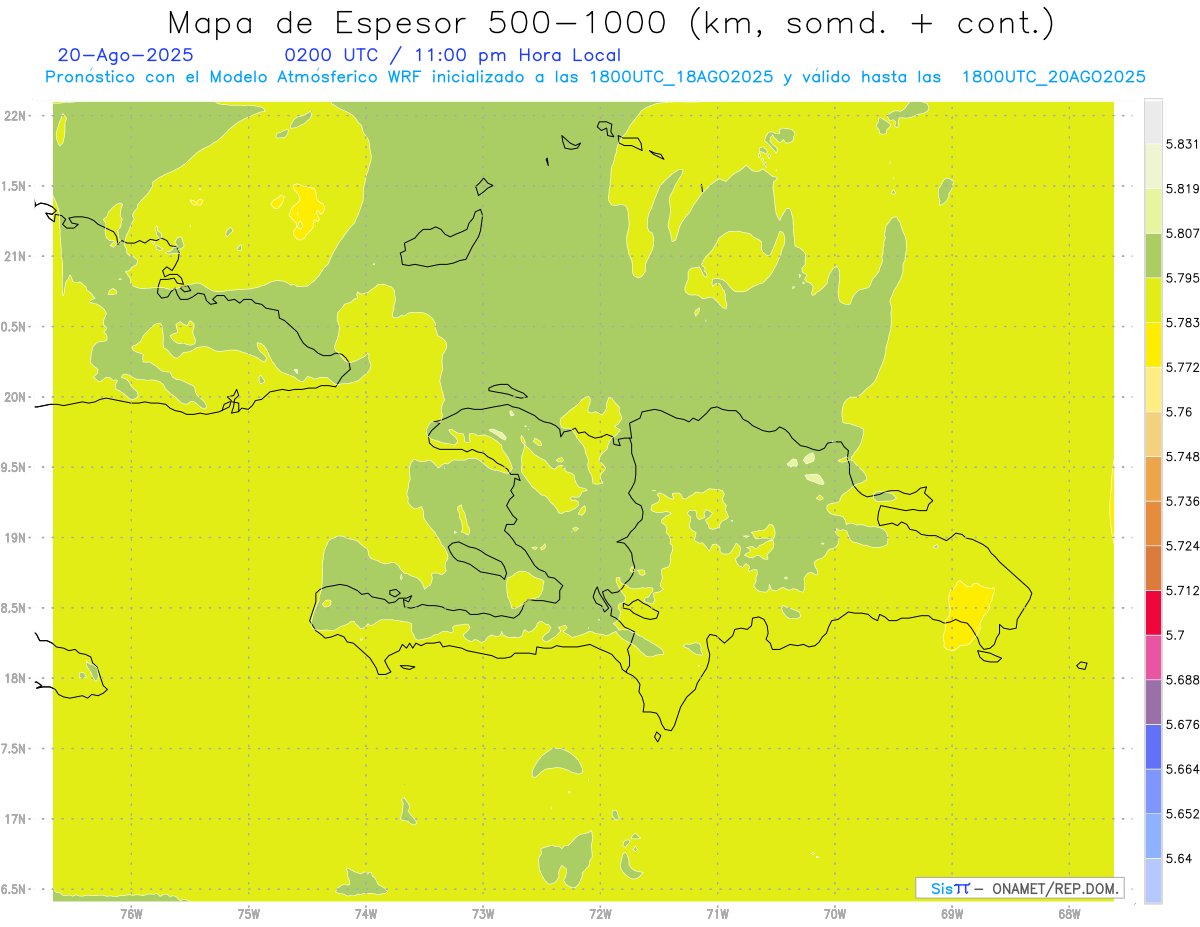This screenshot has height=927, width=1200.
Task: Click the colorbar value 5.664
Action: tap(1182, 768)
